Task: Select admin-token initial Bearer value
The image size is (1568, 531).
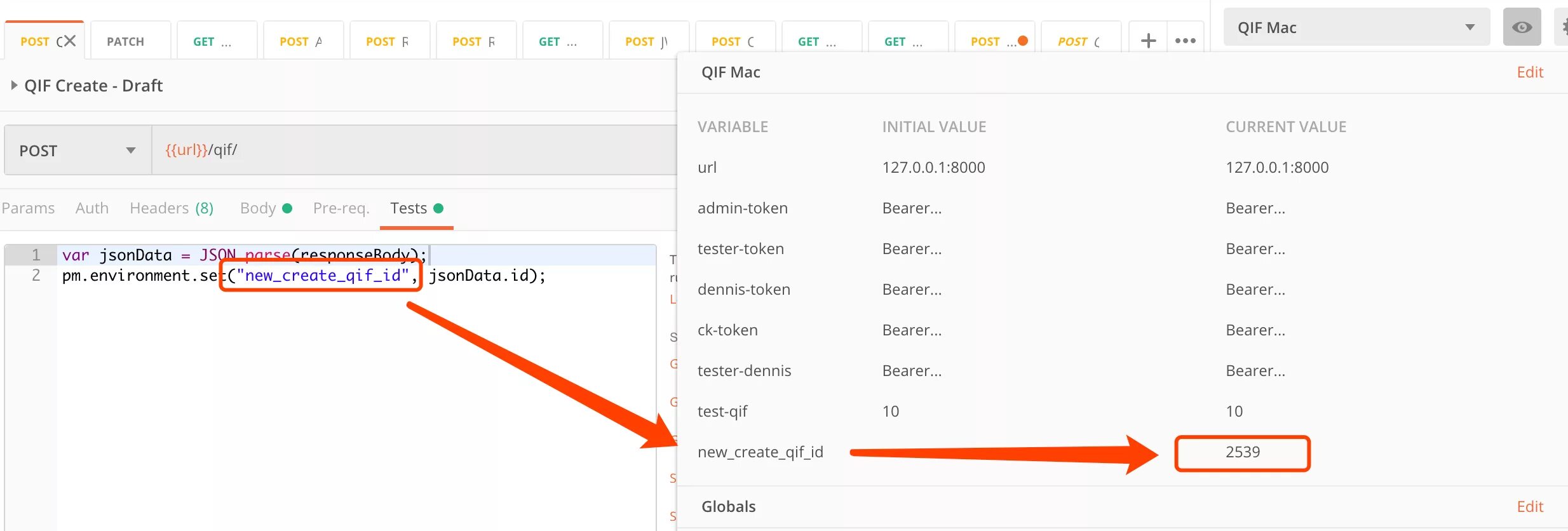Action: (912, 208)
